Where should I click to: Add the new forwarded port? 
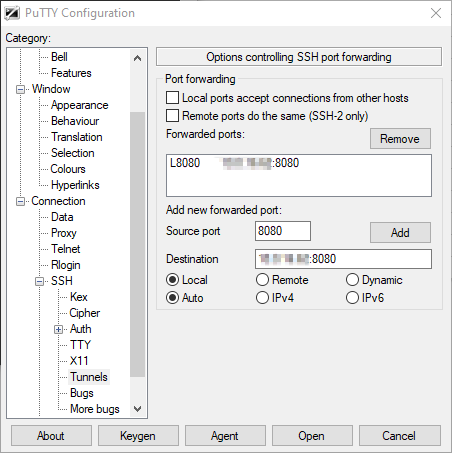coord(400,233)
